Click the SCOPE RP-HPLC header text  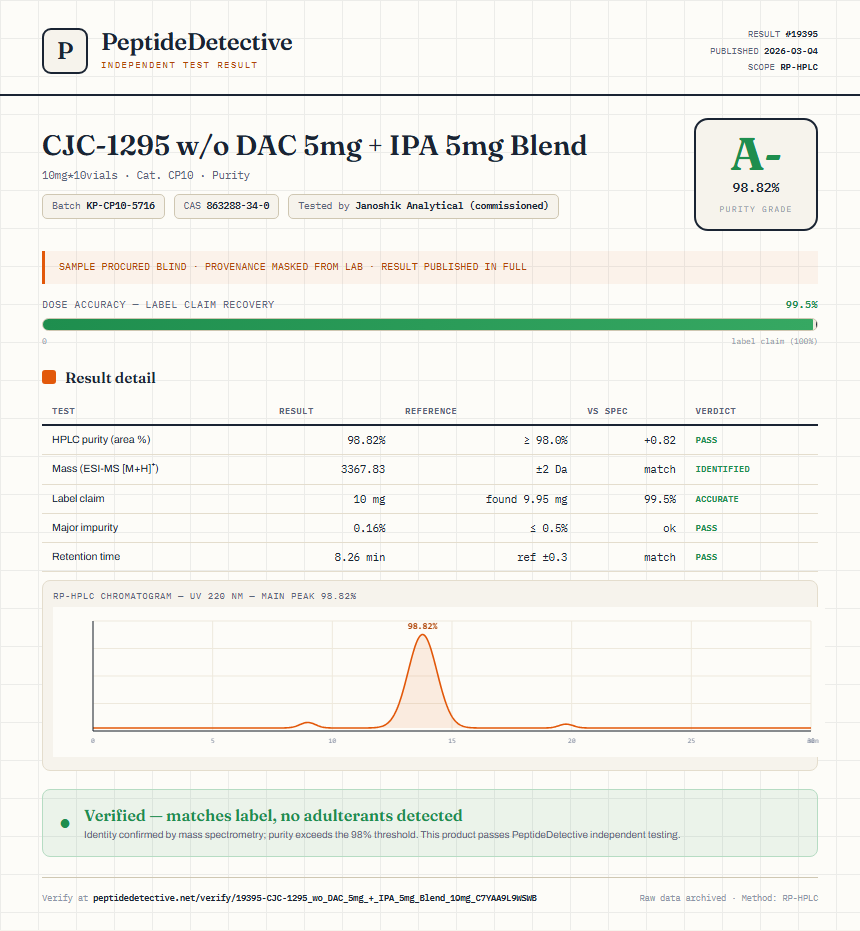[x=782, y=67]
